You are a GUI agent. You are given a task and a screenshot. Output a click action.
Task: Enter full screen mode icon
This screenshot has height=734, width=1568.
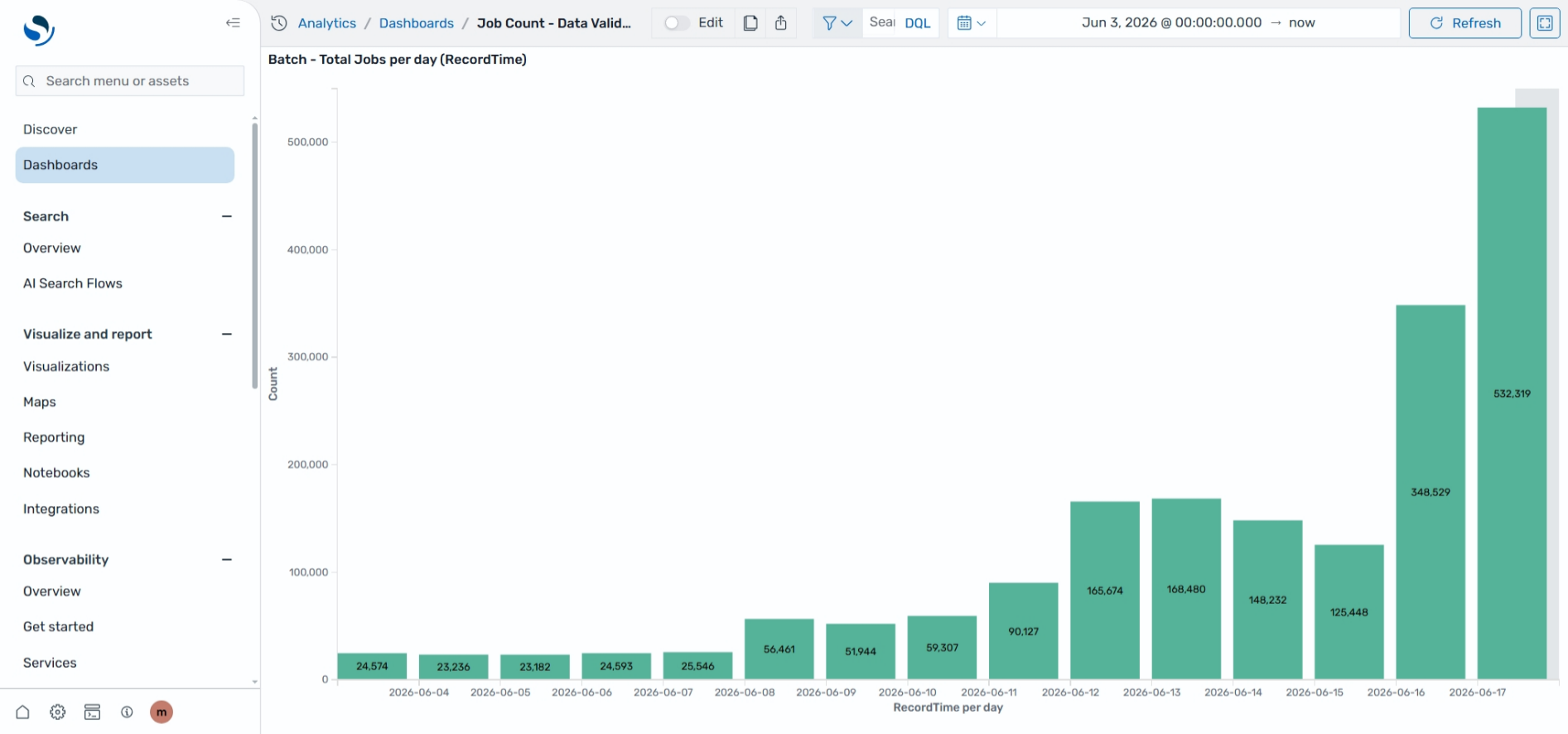coord(1545,23)
